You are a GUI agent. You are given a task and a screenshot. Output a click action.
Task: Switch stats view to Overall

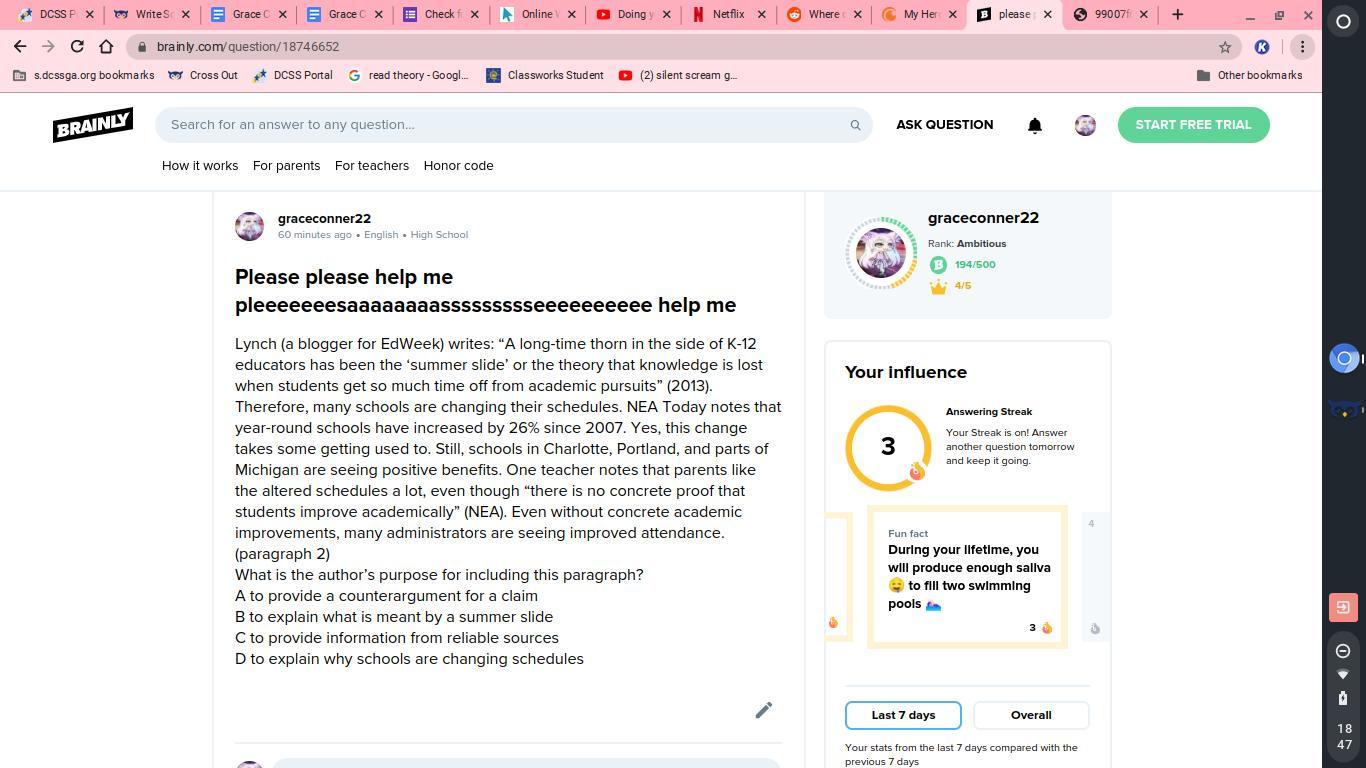(x=1031, y=715)
